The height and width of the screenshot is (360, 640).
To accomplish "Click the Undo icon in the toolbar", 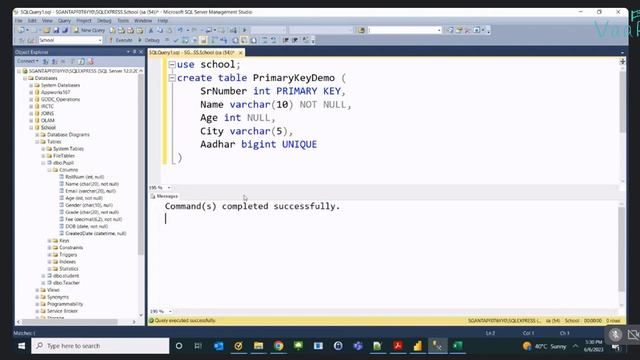I will (x=180, y=30).
